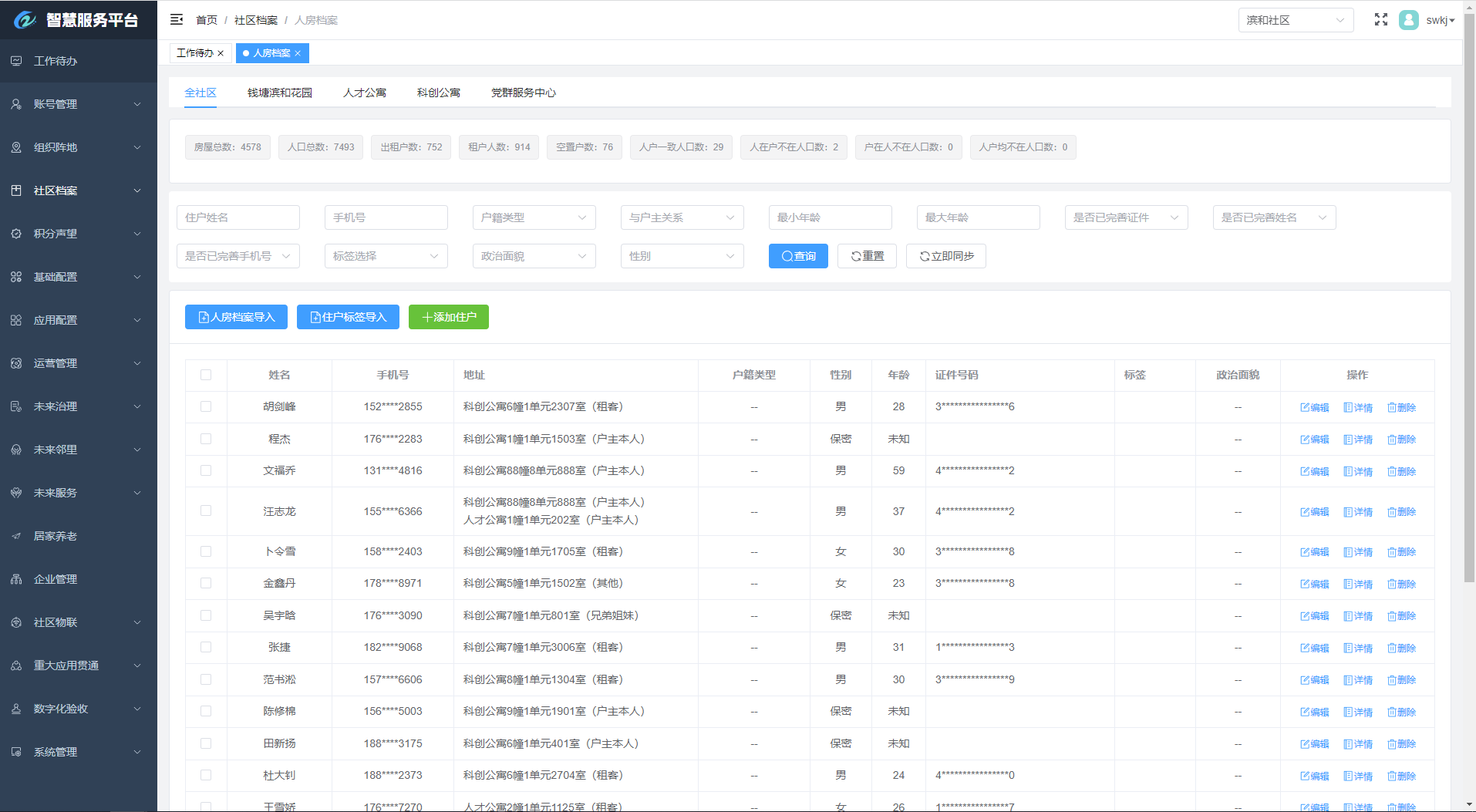Select all rows with the header checkbox

click(x=206, y=375)
